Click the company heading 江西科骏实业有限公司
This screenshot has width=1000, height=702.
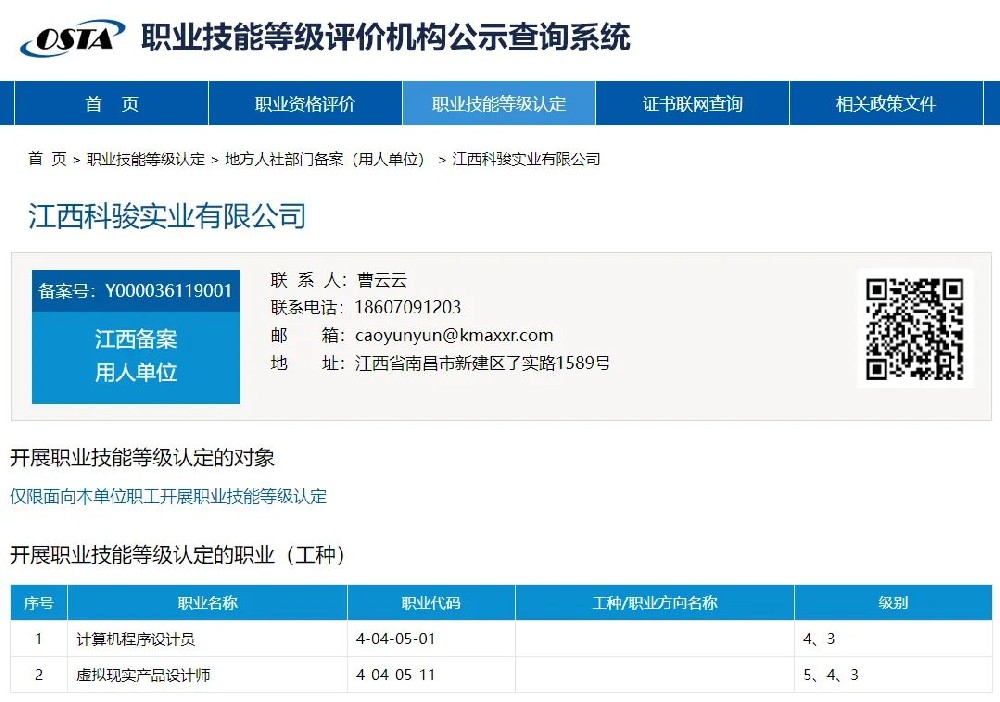click(x=167, y=216)
